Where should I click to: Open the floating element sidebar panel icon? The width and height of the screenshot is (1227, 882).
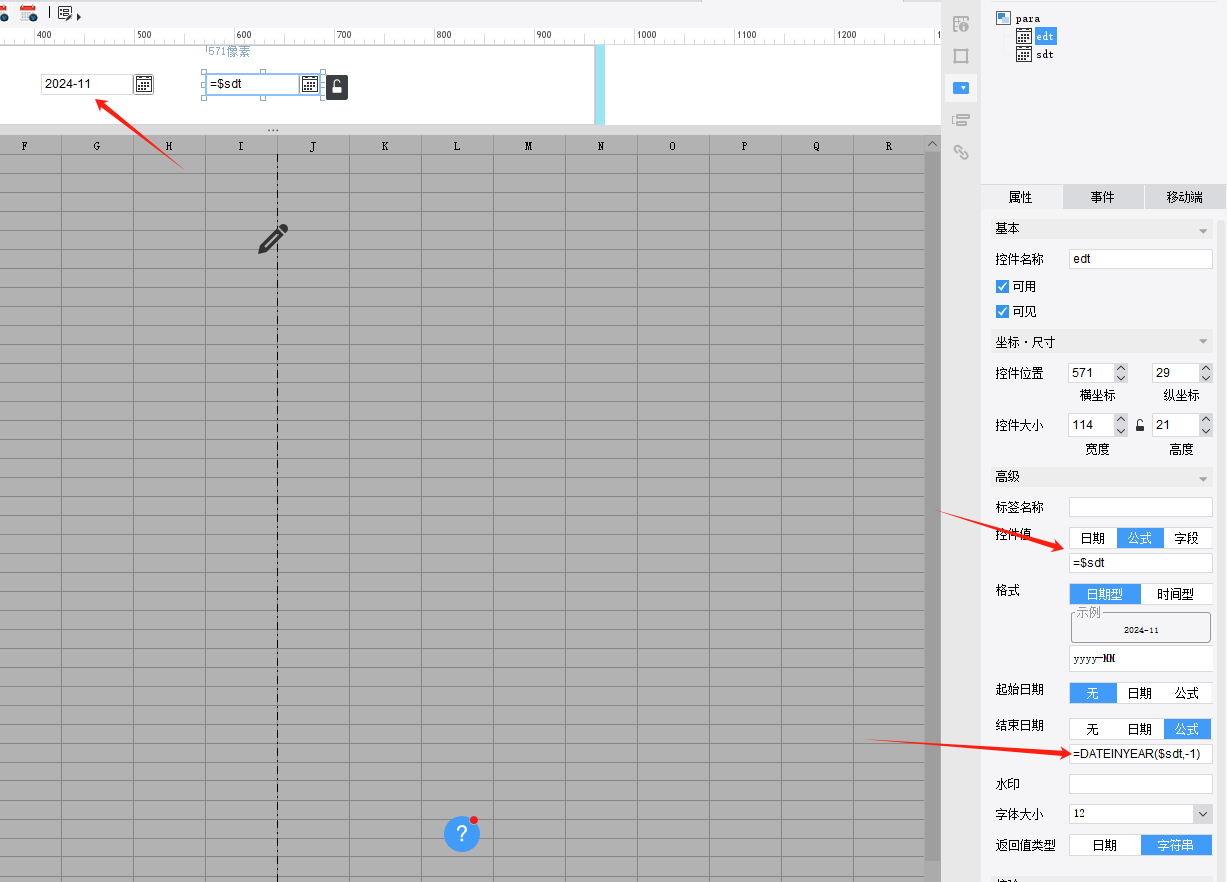961,56
